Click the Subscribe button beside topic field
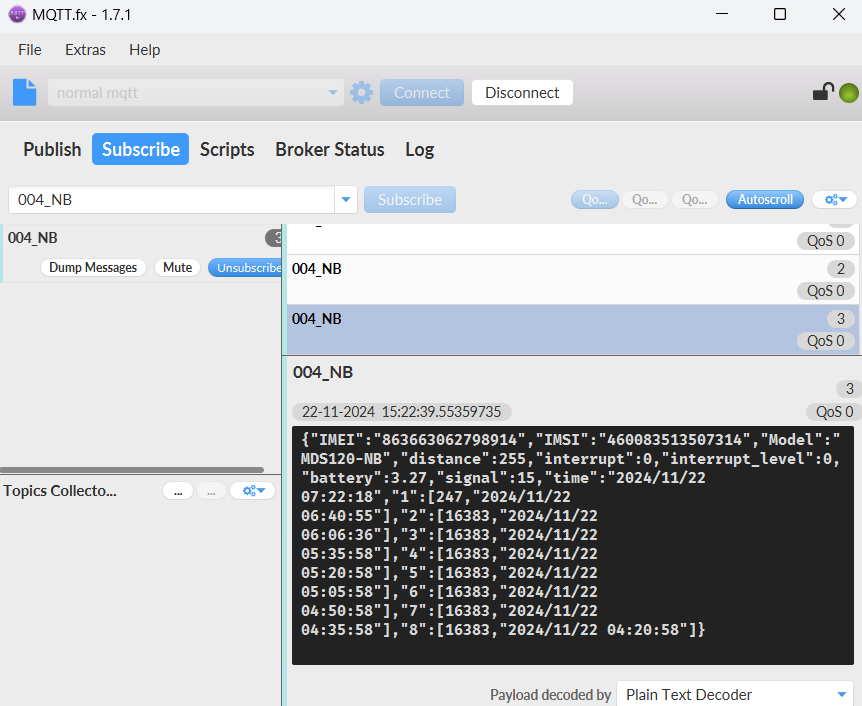Screen dimensions: 862x706 (410, 200)
